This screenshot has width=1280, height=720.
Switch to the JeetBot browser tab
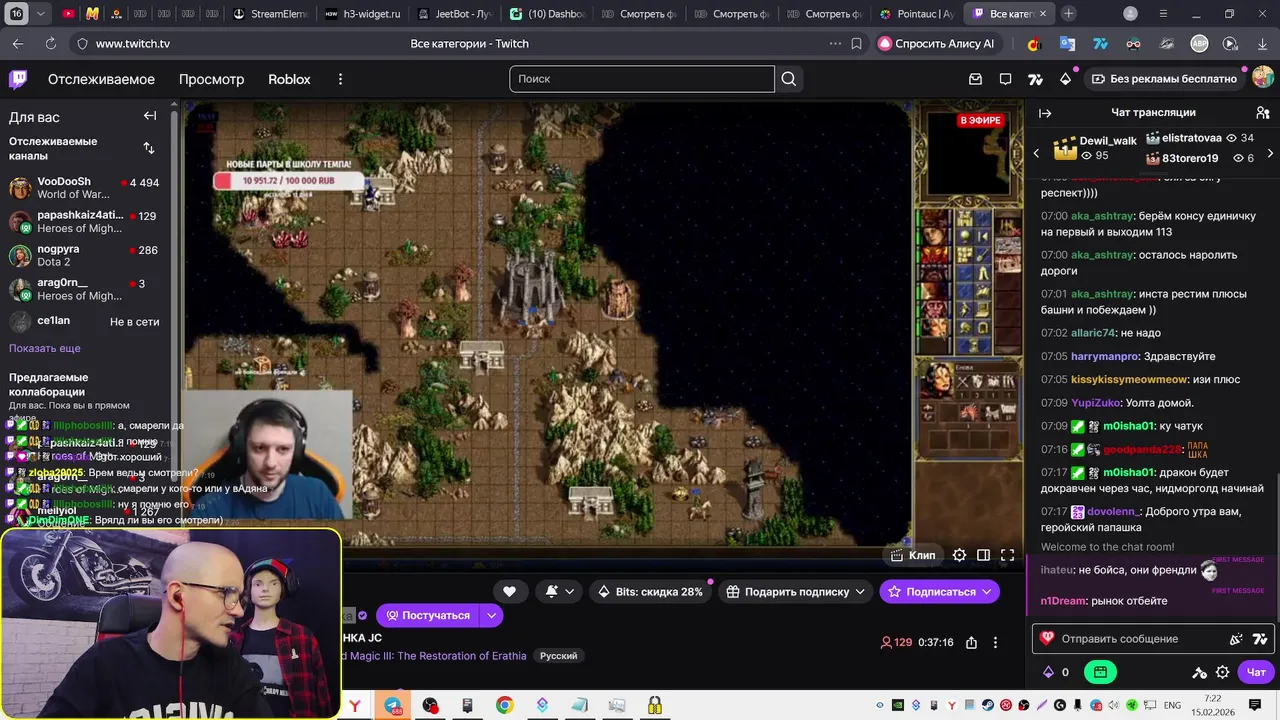[455, 14]
